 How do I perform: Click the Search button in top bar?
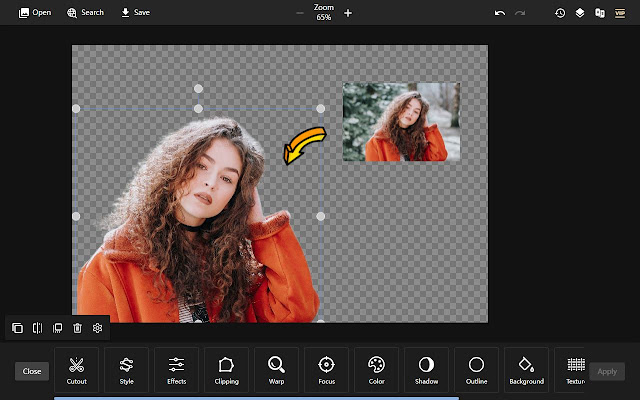point(85,13)
